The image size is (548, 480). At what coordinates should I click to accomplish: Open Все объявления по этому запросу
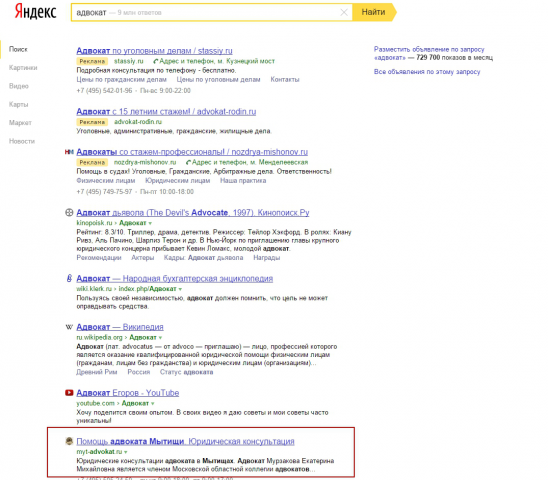427,72
